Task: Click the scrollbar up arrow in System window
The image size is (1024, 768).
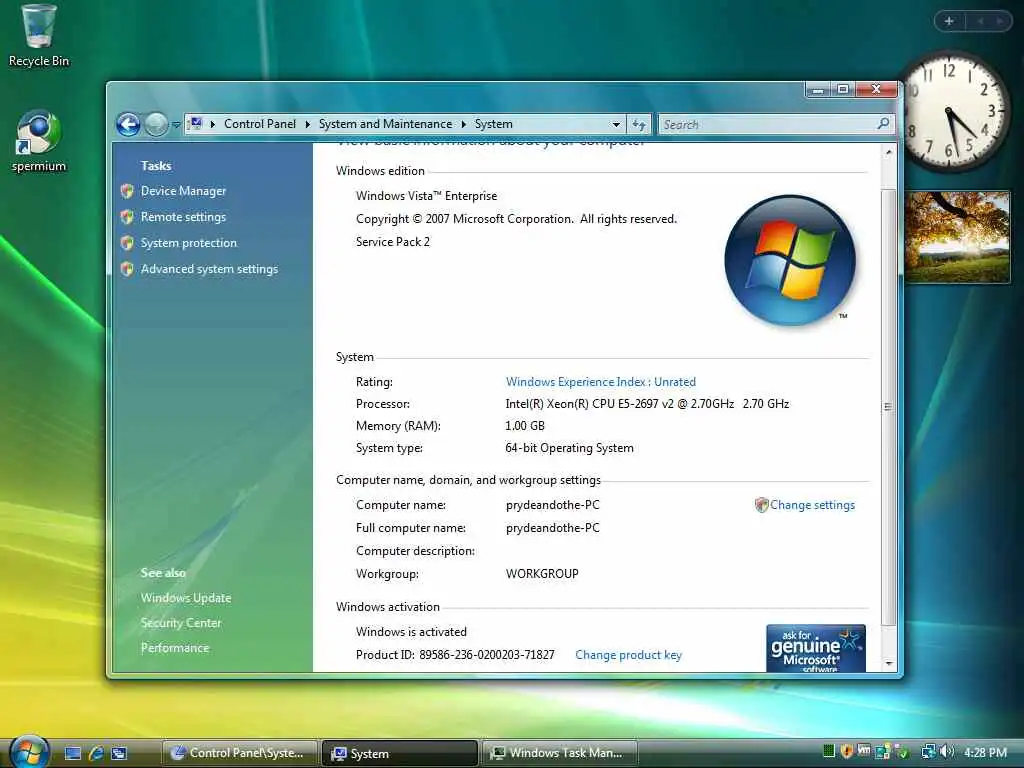Action: point(888,152)
